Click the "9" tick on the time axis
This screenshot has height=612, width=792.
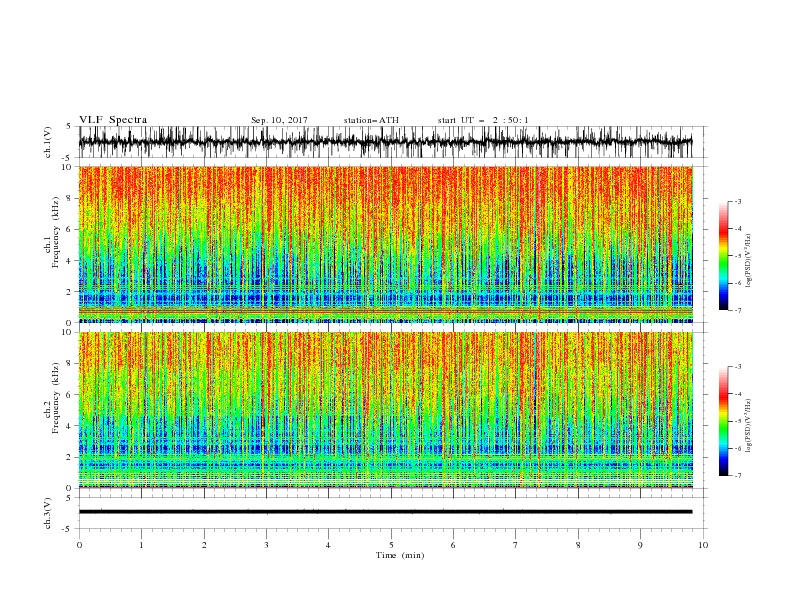[x=640, y=545]
